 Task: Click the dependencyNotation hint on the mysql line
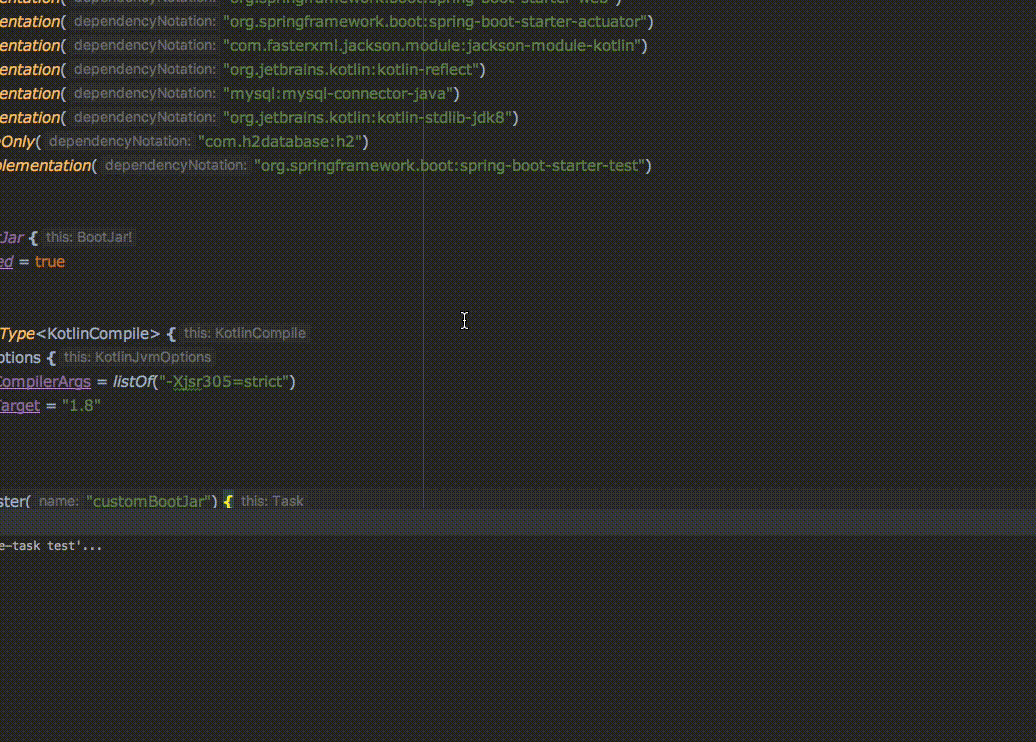tap(145, 93)
